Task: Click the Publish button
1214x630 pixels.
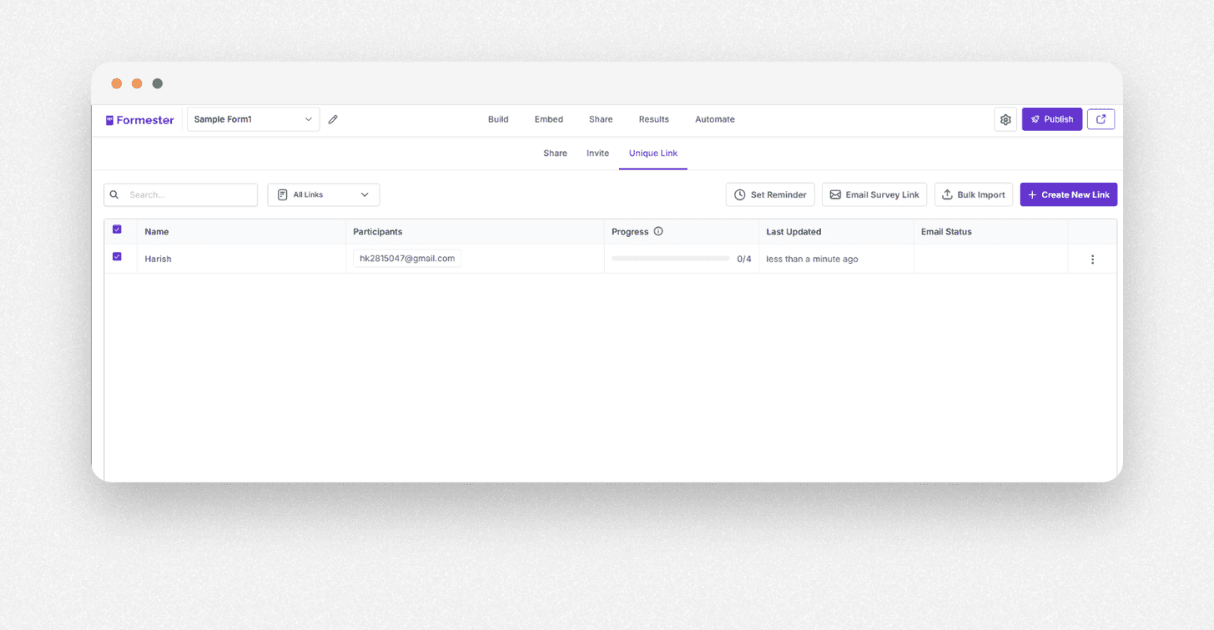Action: pos(1051,118)
